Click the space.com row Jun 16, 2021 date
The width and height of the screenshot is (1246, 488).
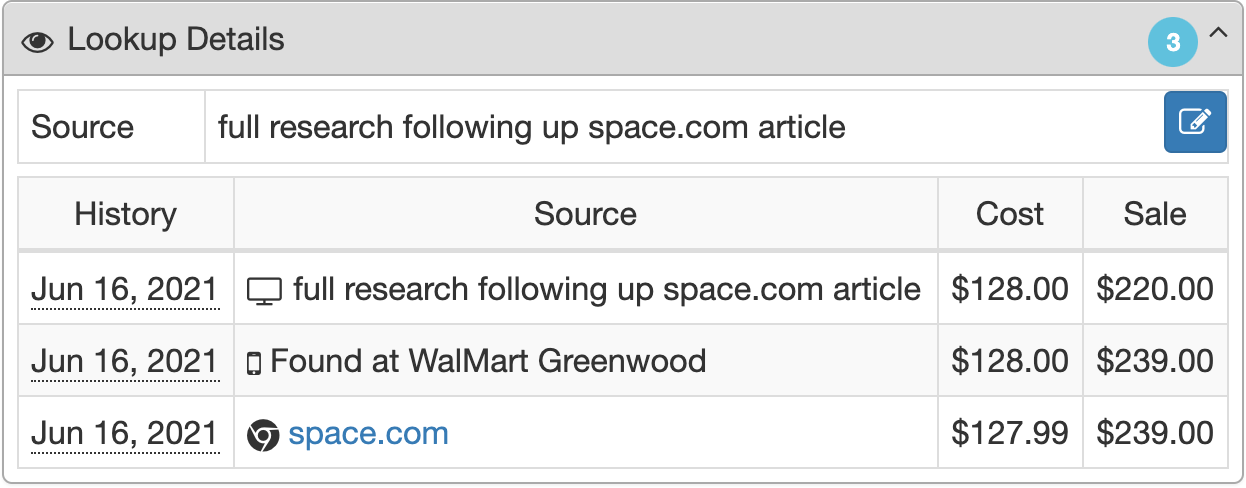coord(125,433)
